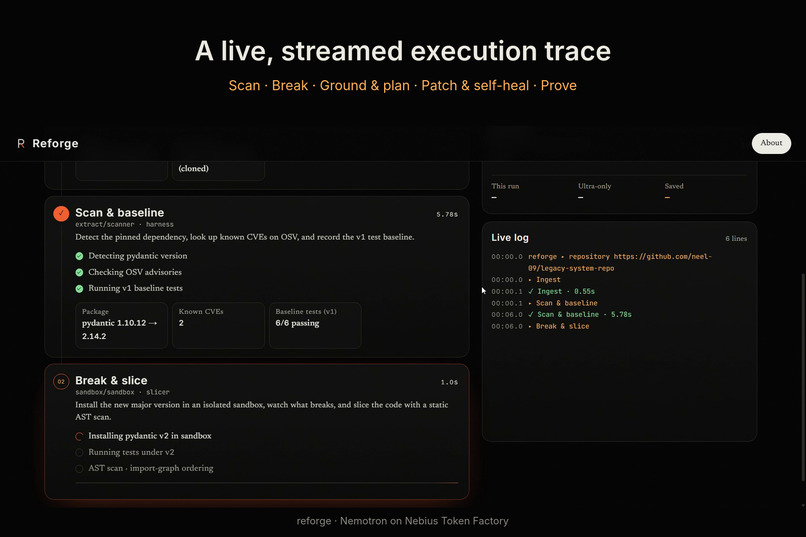Click title 'A live, streamed execution trace'
Screen dimensions: 806x537
403,51
